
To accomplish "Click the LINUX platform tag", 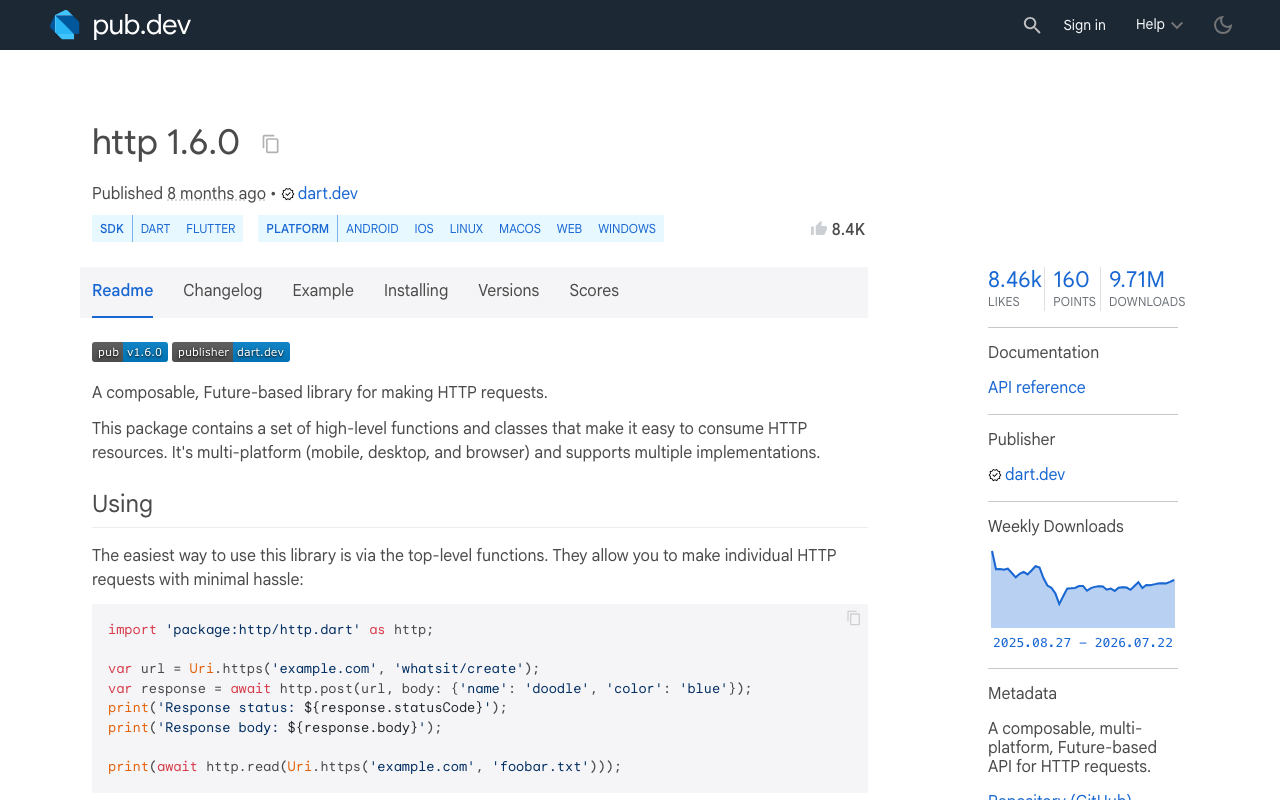I will 466,229.
